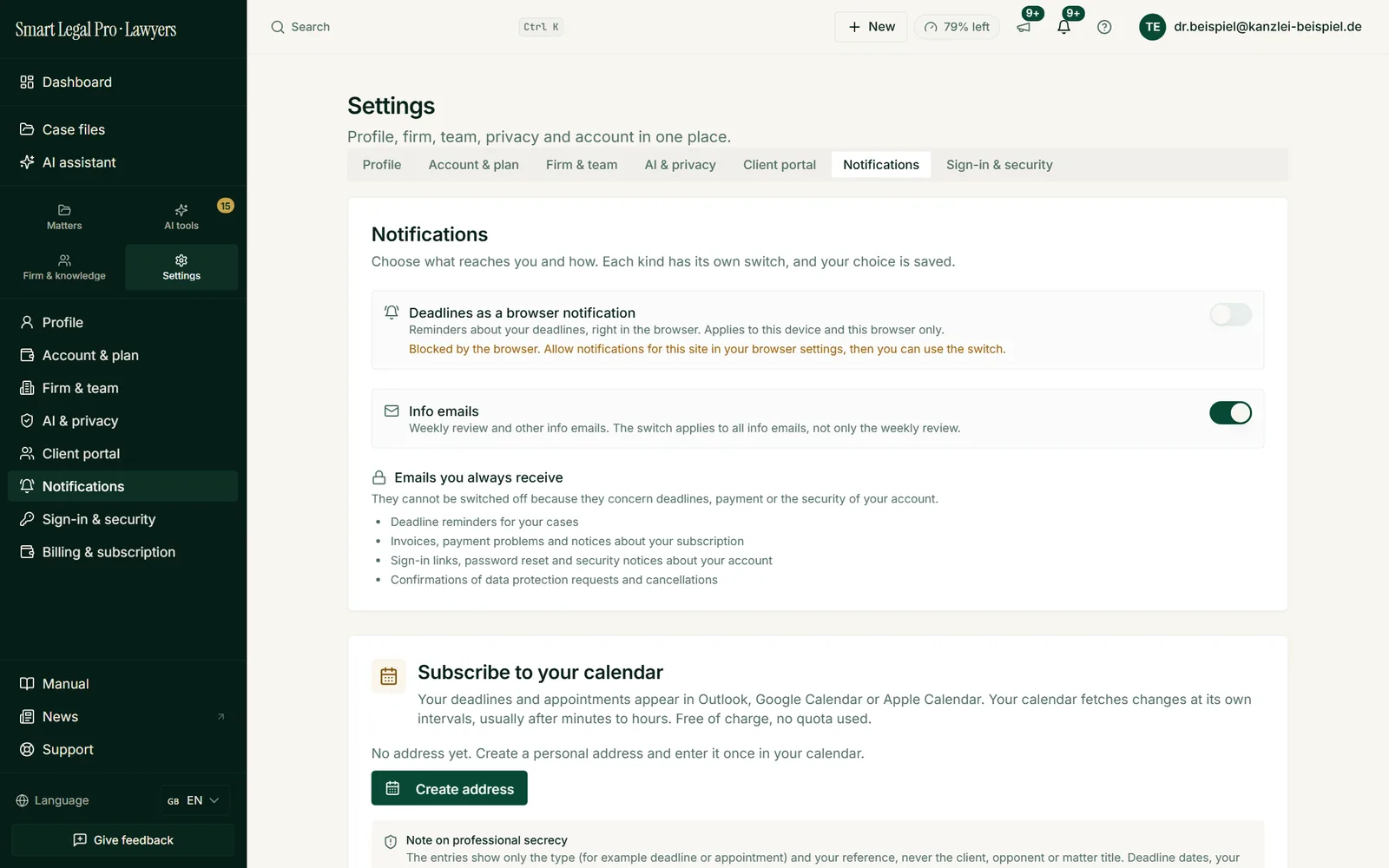1389x868 pixels.
Task: Open Firm & team in the sidebar
Action: pyautogui.click(x=123, y=388)
